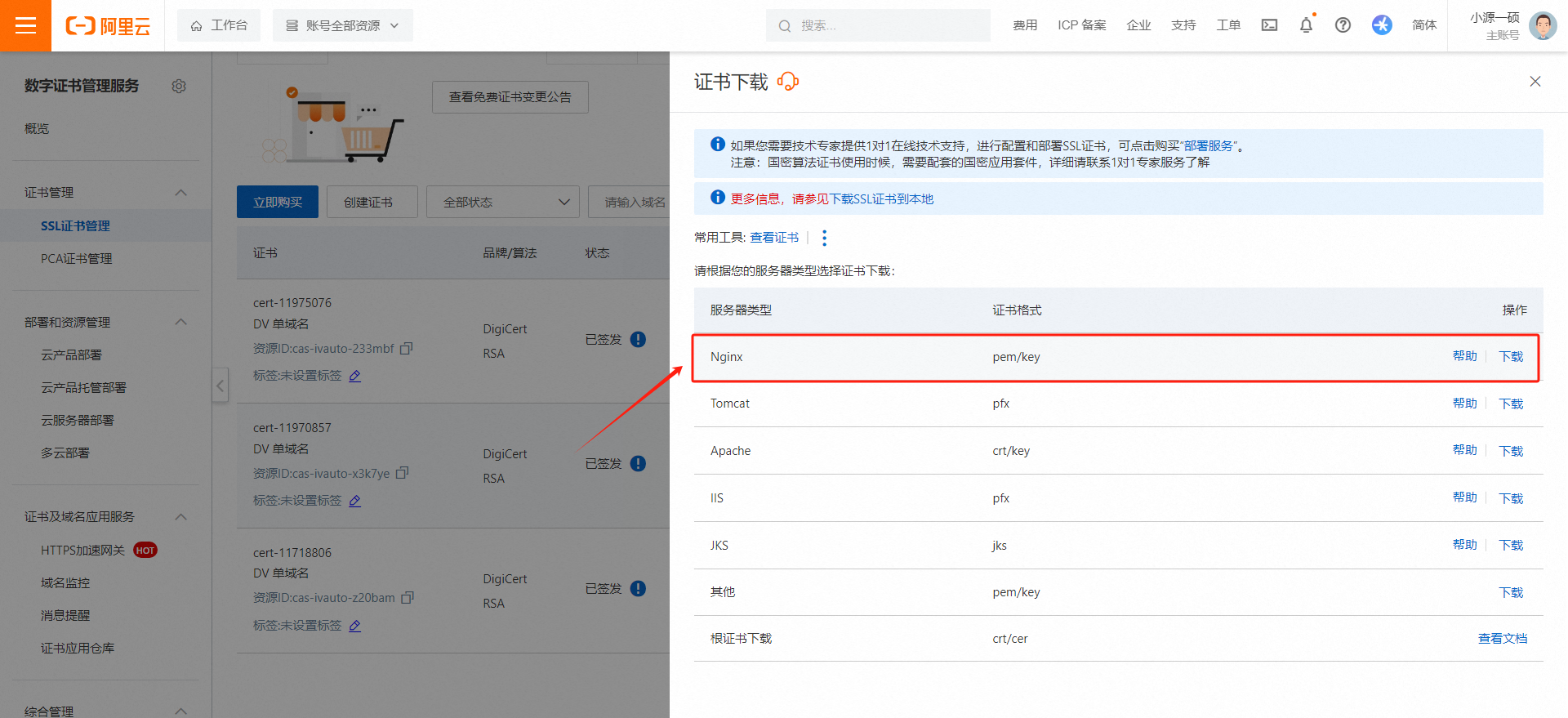Viewport: 1568px width, 718px height.
Task: Open 多云部署 in the sidebar
Action: click(65, 453)
